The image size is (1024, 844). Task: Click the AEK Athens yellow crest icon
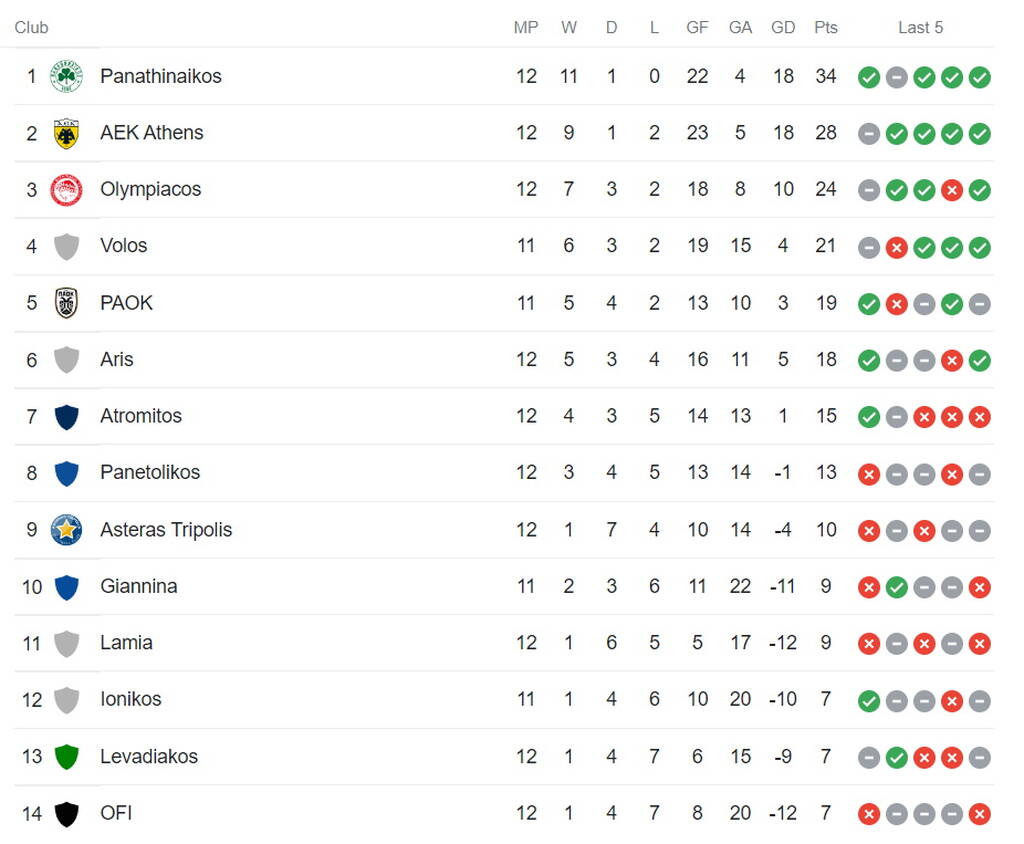67,133
